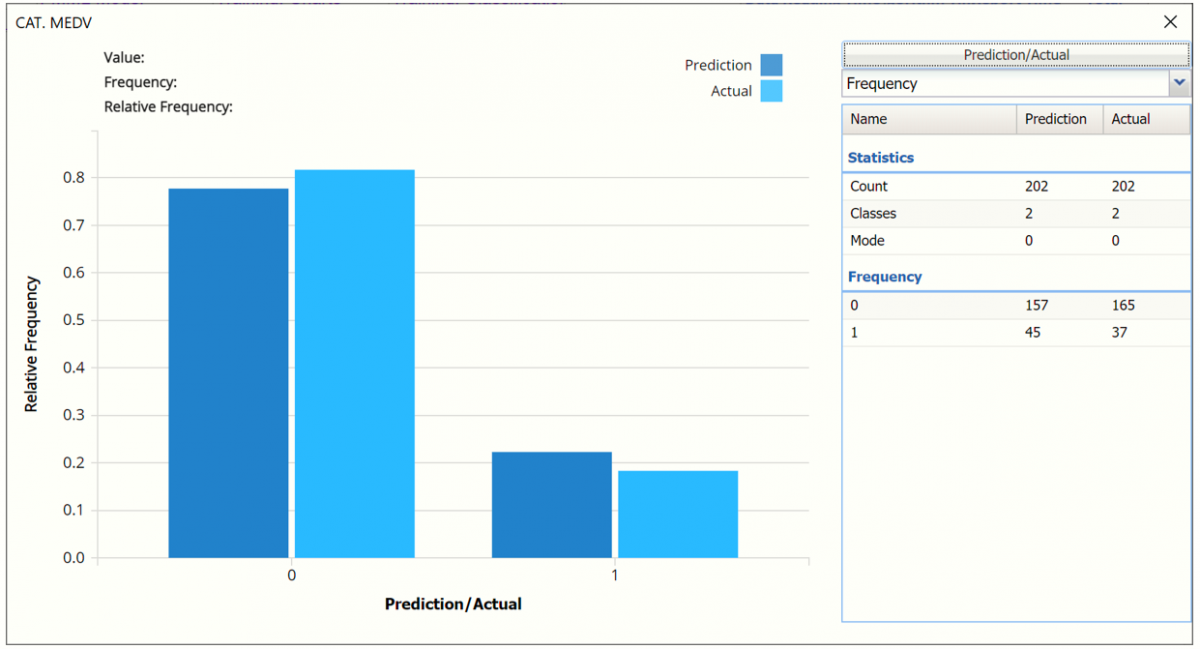1200x649 pixels.
Task: Sort by the Prediction column header
Action: click(x=1059, y=119)
